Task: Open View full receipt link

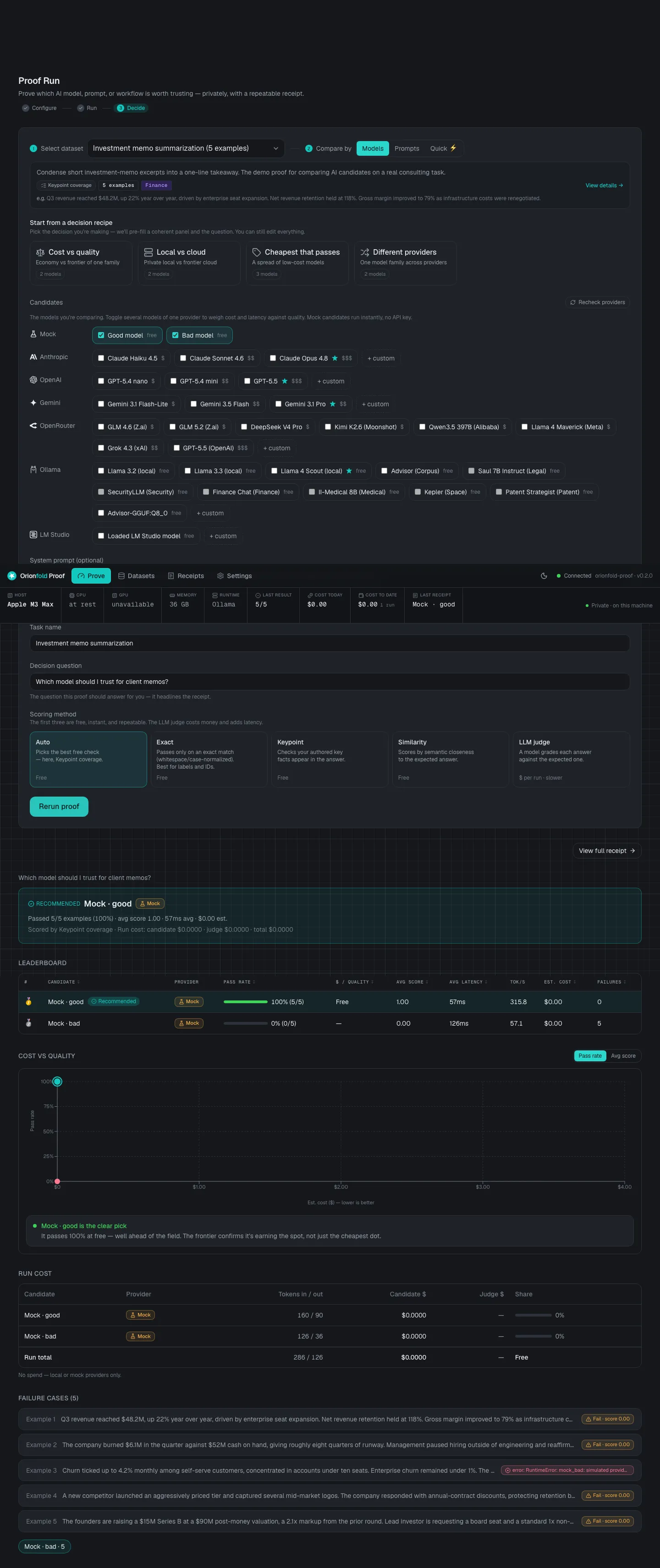Action: pyautogui.click(x=607, y=851)
